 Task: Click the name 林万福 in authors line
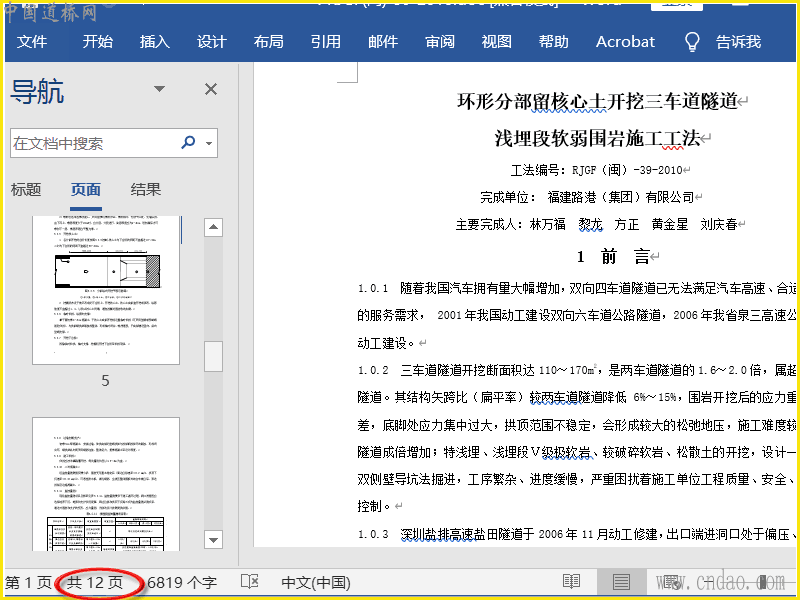point(547,224)
